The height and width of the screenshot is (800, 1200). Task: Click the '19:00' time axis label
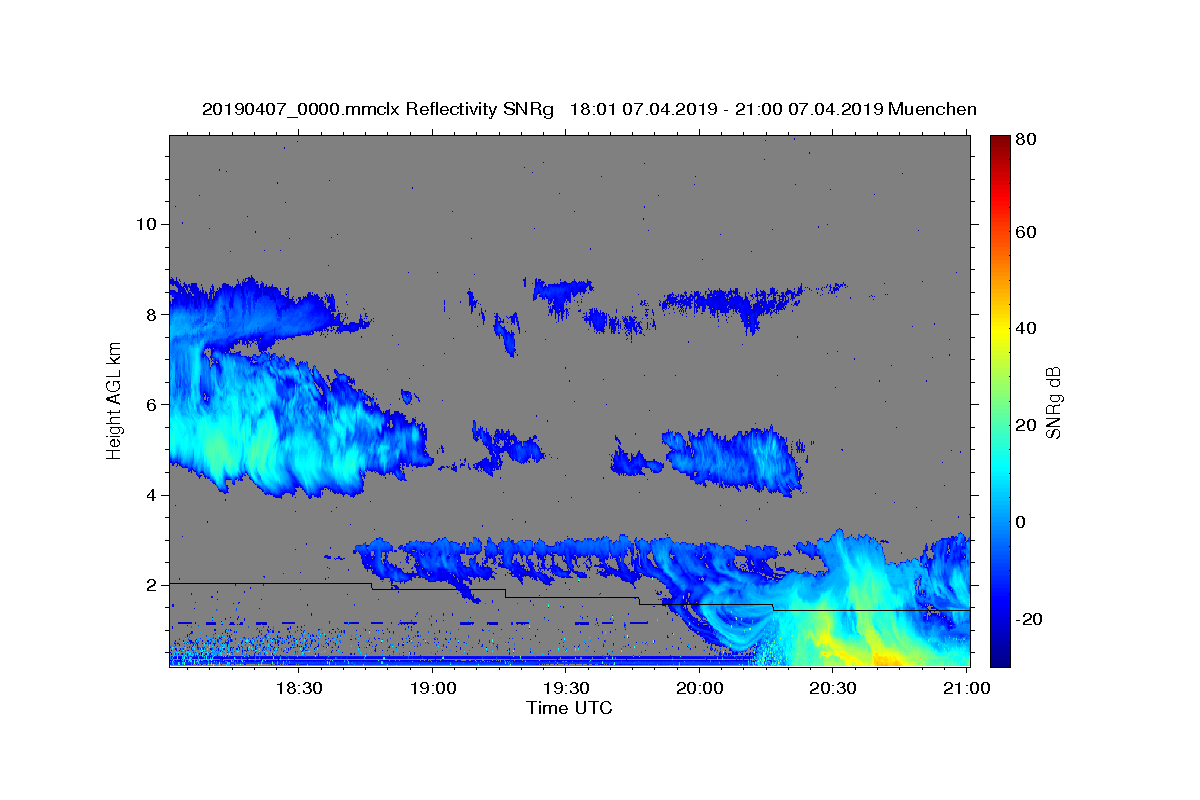[x=432, y=688]
